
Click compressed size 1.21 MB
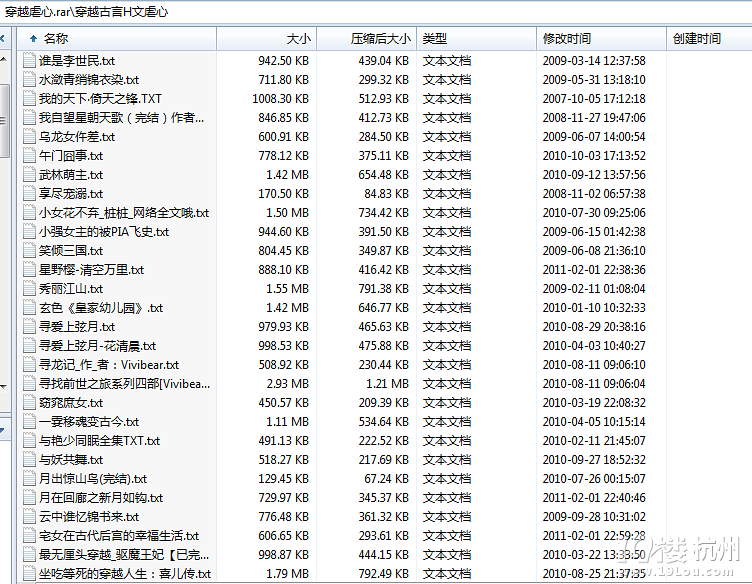click(388, 384)
